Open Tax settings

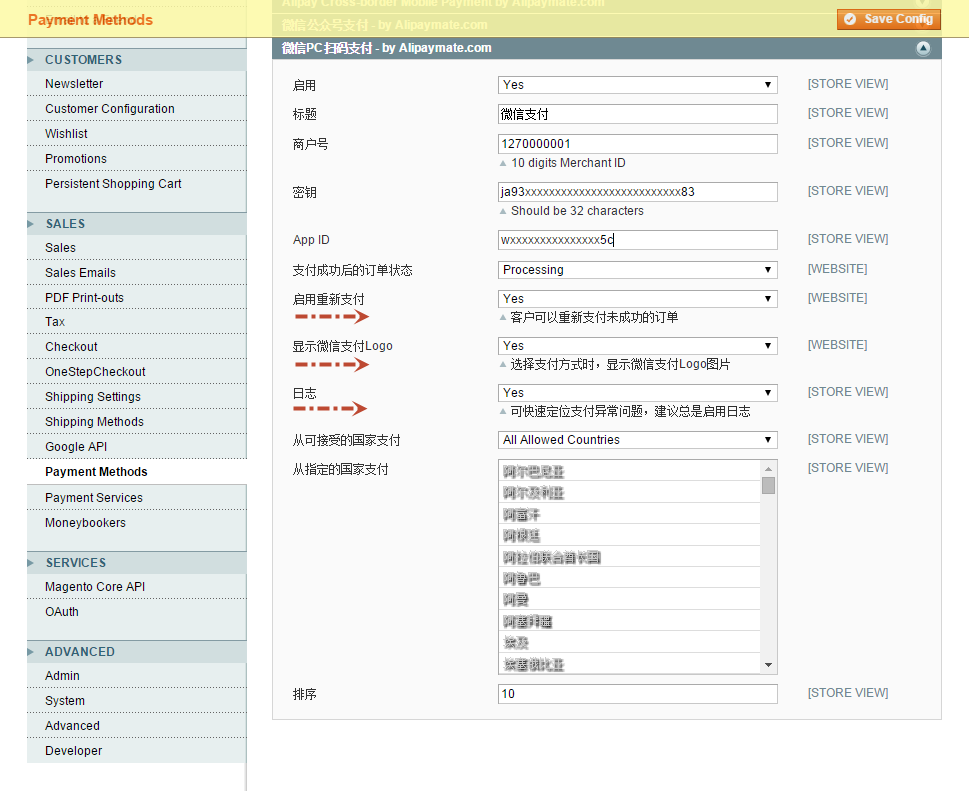55,321
